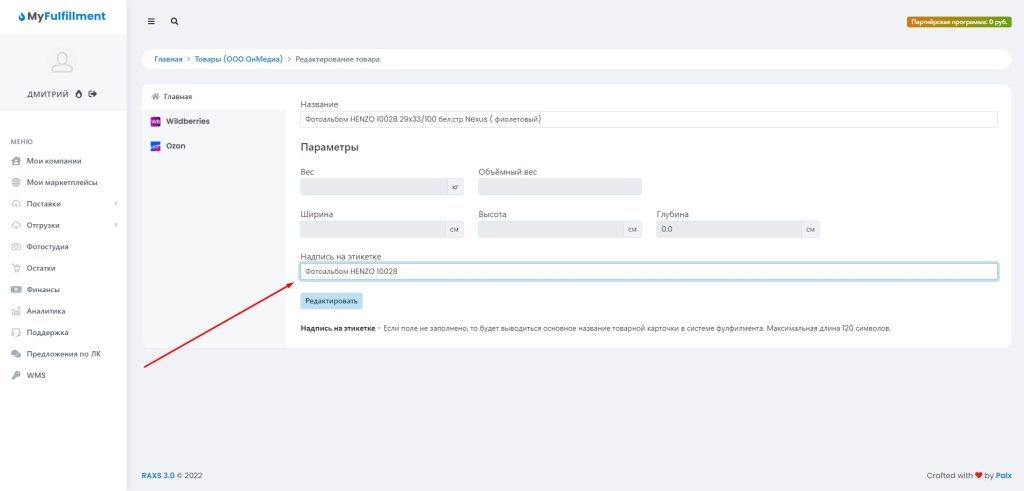Expand the Отгрузки submenu

coord(43,225)
